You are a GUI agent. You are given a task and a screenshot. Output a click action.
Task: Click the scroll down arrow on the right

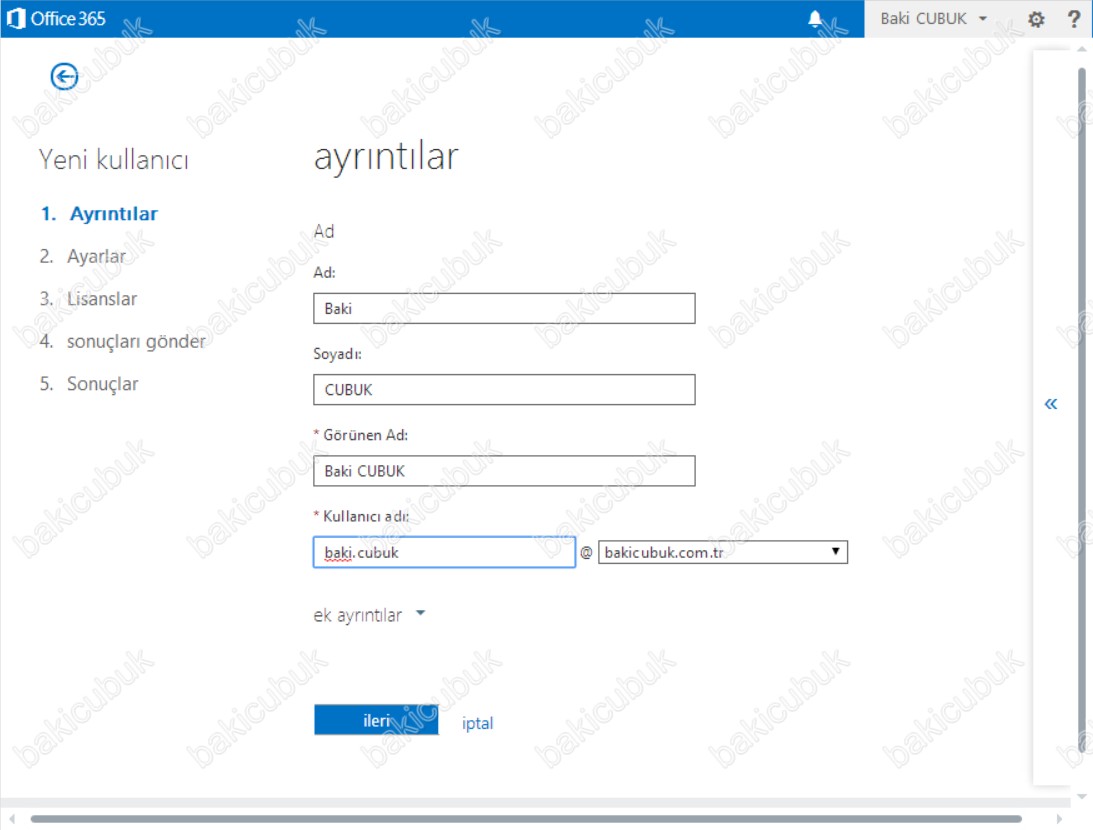click(x=1082, y=796)
